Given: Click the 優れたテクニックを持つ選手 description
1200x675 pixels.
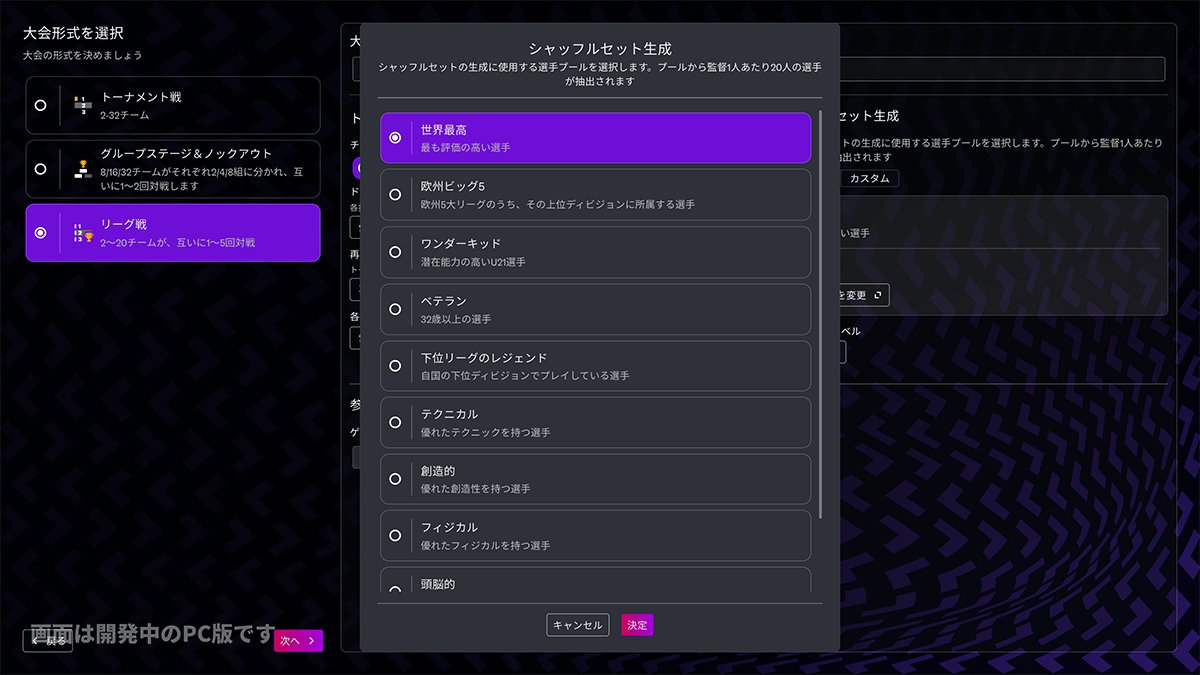Looking at the screenshot, I should 485,432.
